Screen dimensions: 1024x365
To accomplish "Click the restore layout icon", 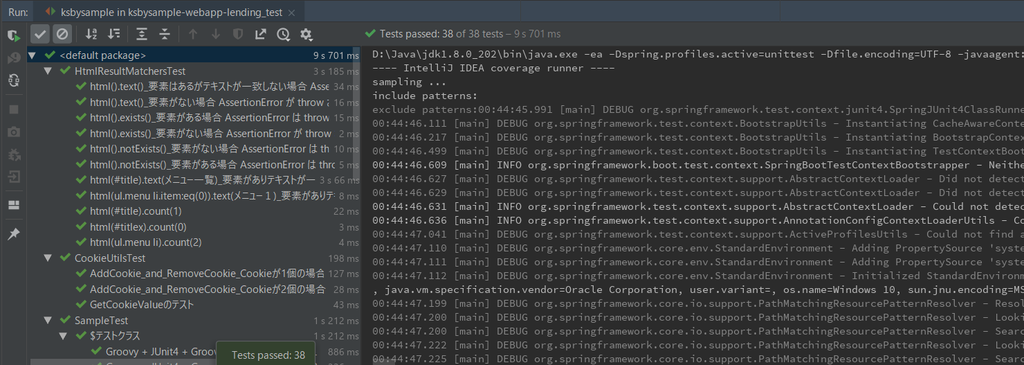I will point(13,205).
